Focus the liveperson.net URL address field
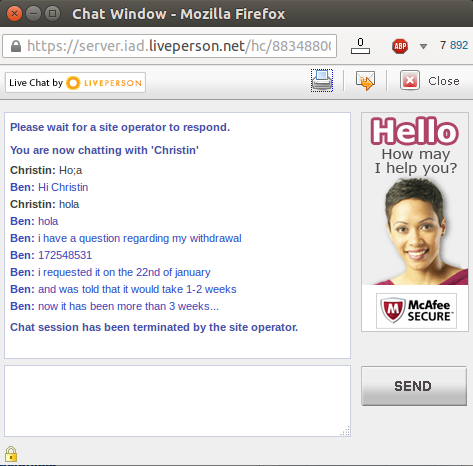This screenshot has height=466, width=473. (169, 46)
